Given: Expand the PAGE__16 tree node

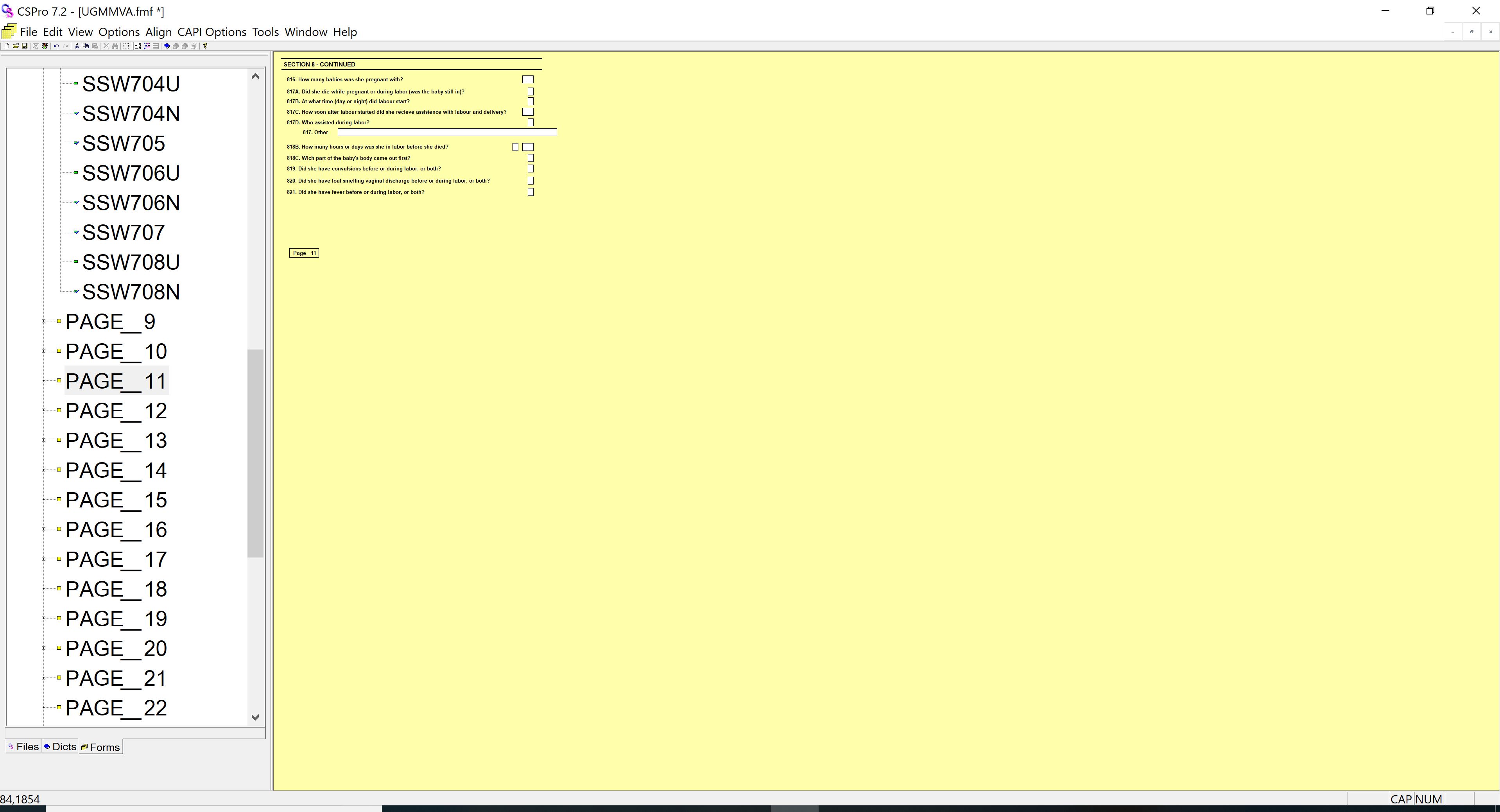Looking at the screenshot, I should coord(44,529).
